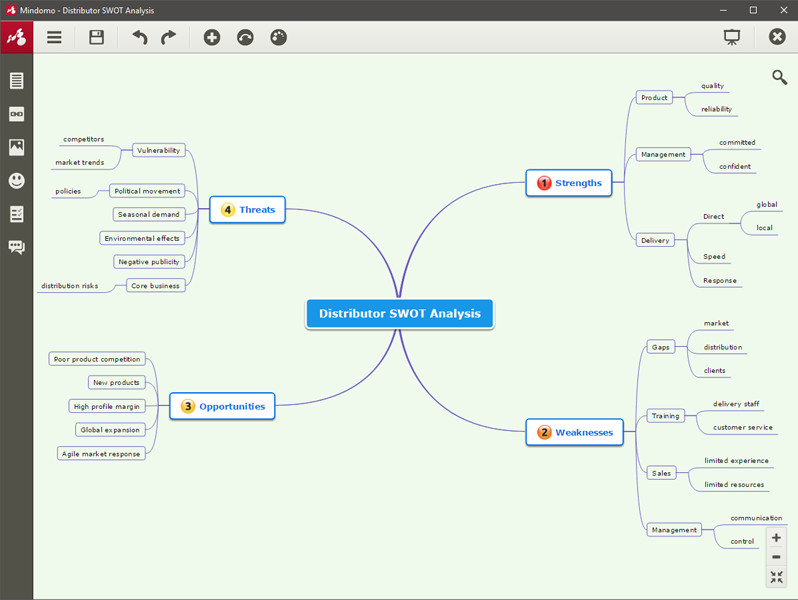Select the Seasonal demand subtopic
Screen dimensions: 798x600
click(x=149, y=214)
